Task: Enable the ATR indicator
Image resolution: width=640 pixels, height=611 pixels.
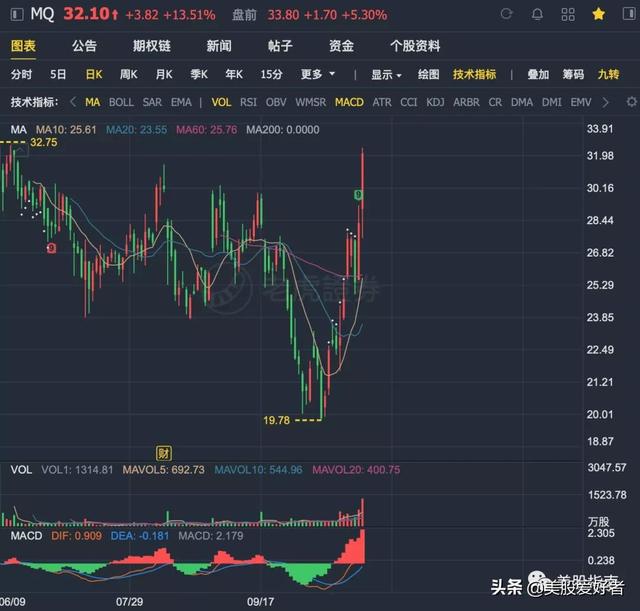Action: (382, 102)
